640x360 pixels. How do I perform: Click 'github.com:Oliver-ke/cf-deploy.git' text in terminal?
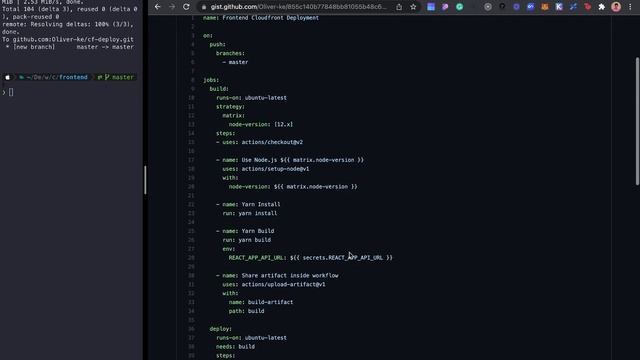(x=73, y=40)
